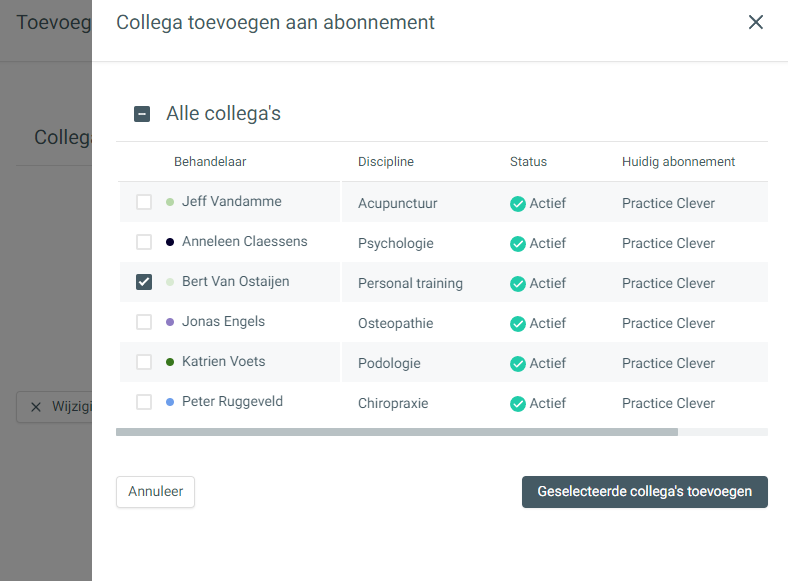Screen dimensions: 788x581
Task: Click the Discipline column header
Action: click(x=386, y=162)
